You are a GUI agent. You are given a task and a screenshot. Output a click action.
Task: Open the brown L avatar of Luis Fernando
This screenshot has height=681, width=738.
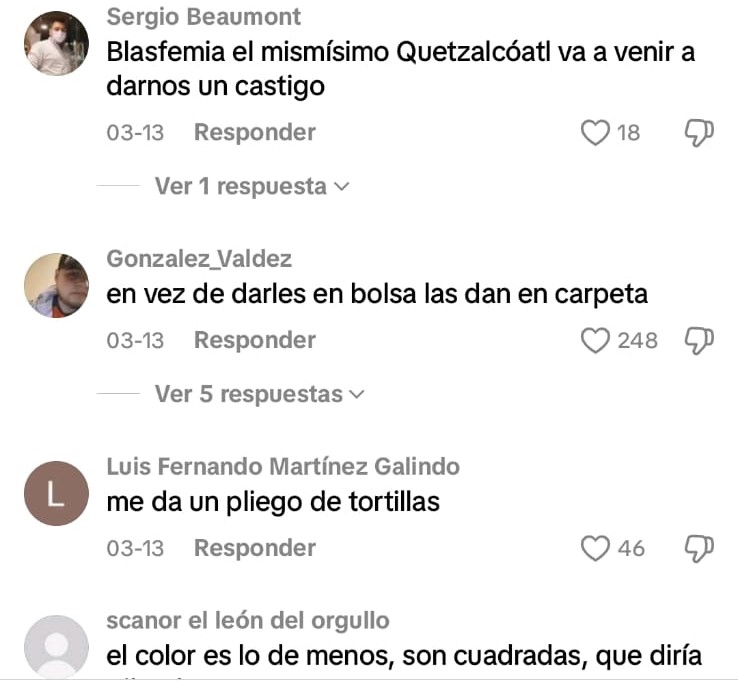[x=56, y=493]
